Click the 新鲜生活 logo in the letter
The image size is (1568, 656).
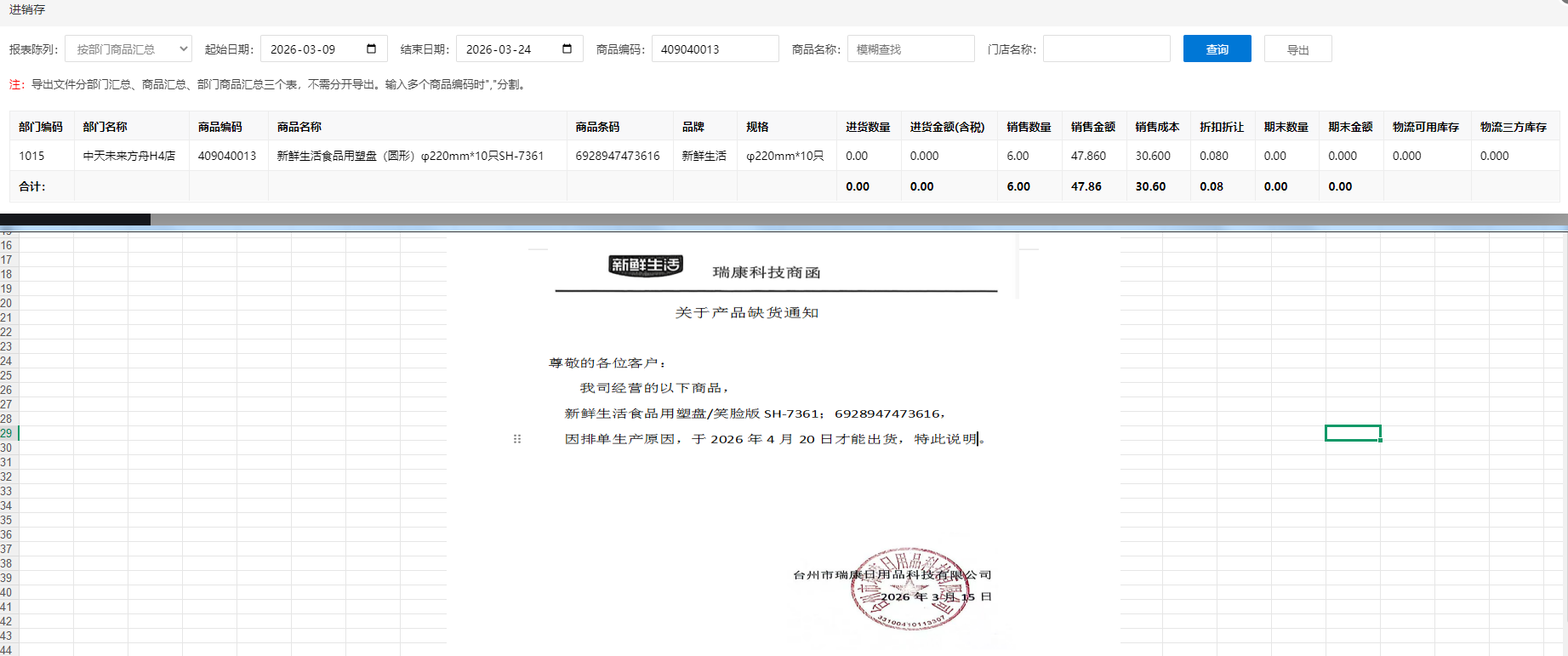tap(645, 265)
